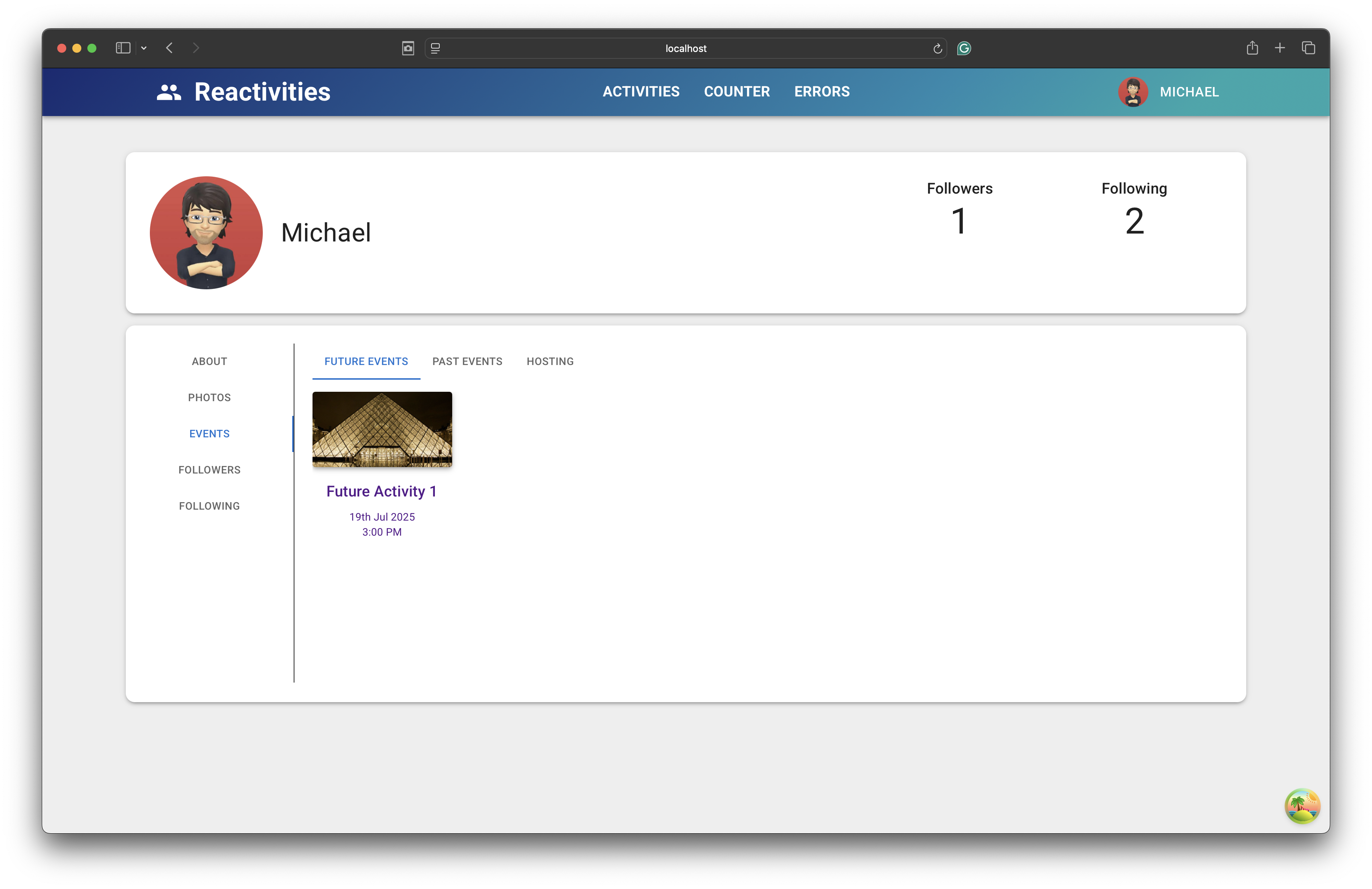Click the localhost address bar

(685, 49)
